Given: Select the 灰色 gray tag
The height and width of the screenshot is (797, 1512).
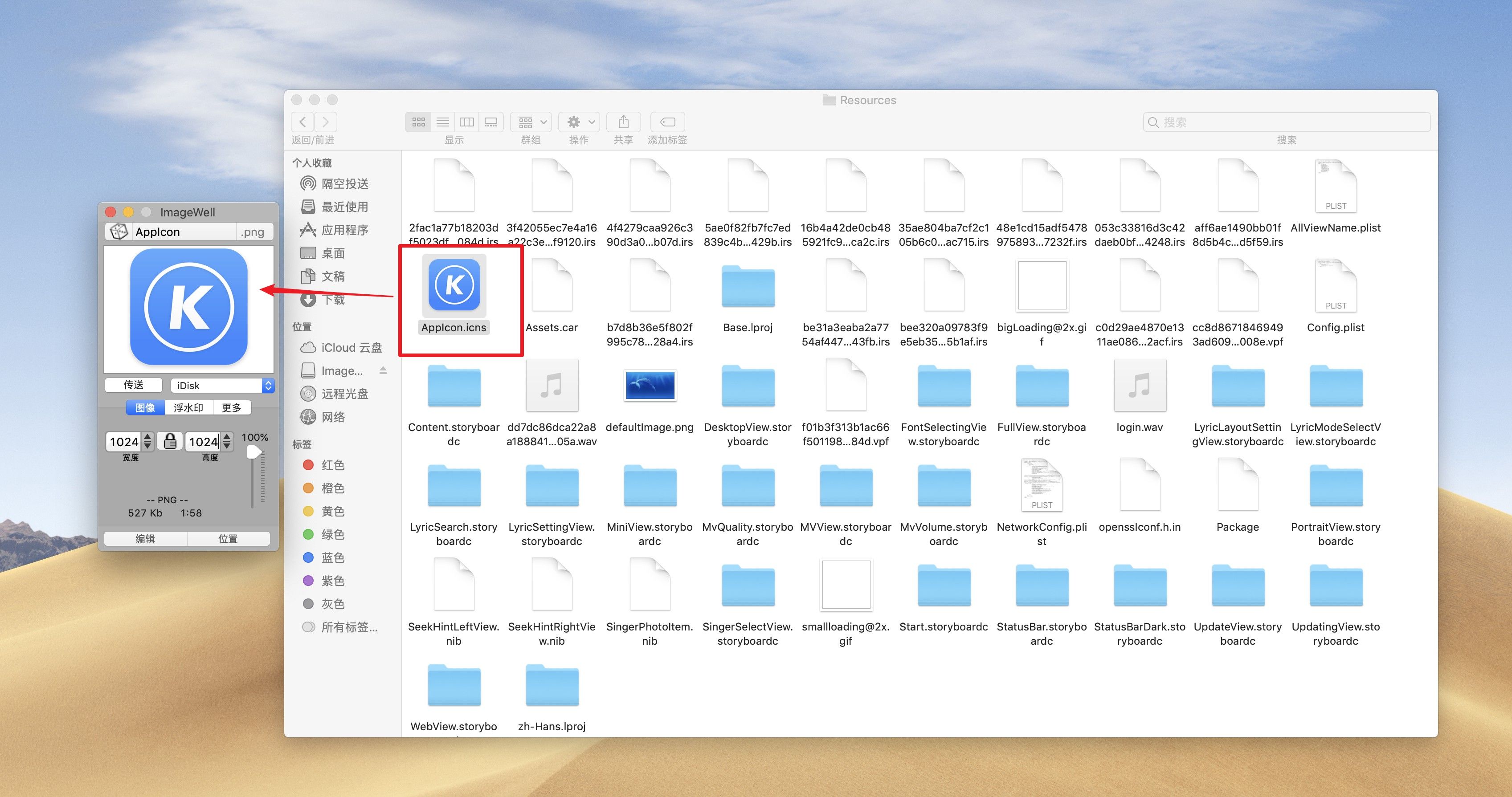Looking at the screenshot, I should click(x=323, y=604).
